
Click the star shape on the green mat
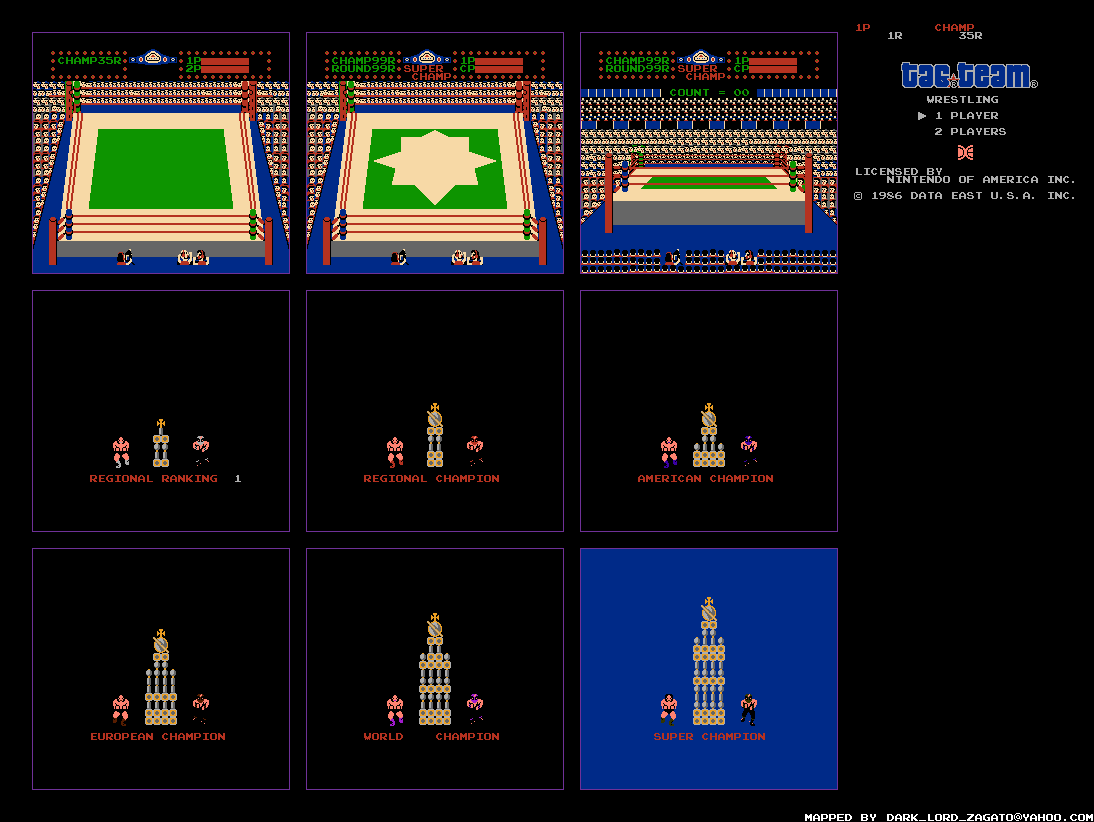[435, 166]
